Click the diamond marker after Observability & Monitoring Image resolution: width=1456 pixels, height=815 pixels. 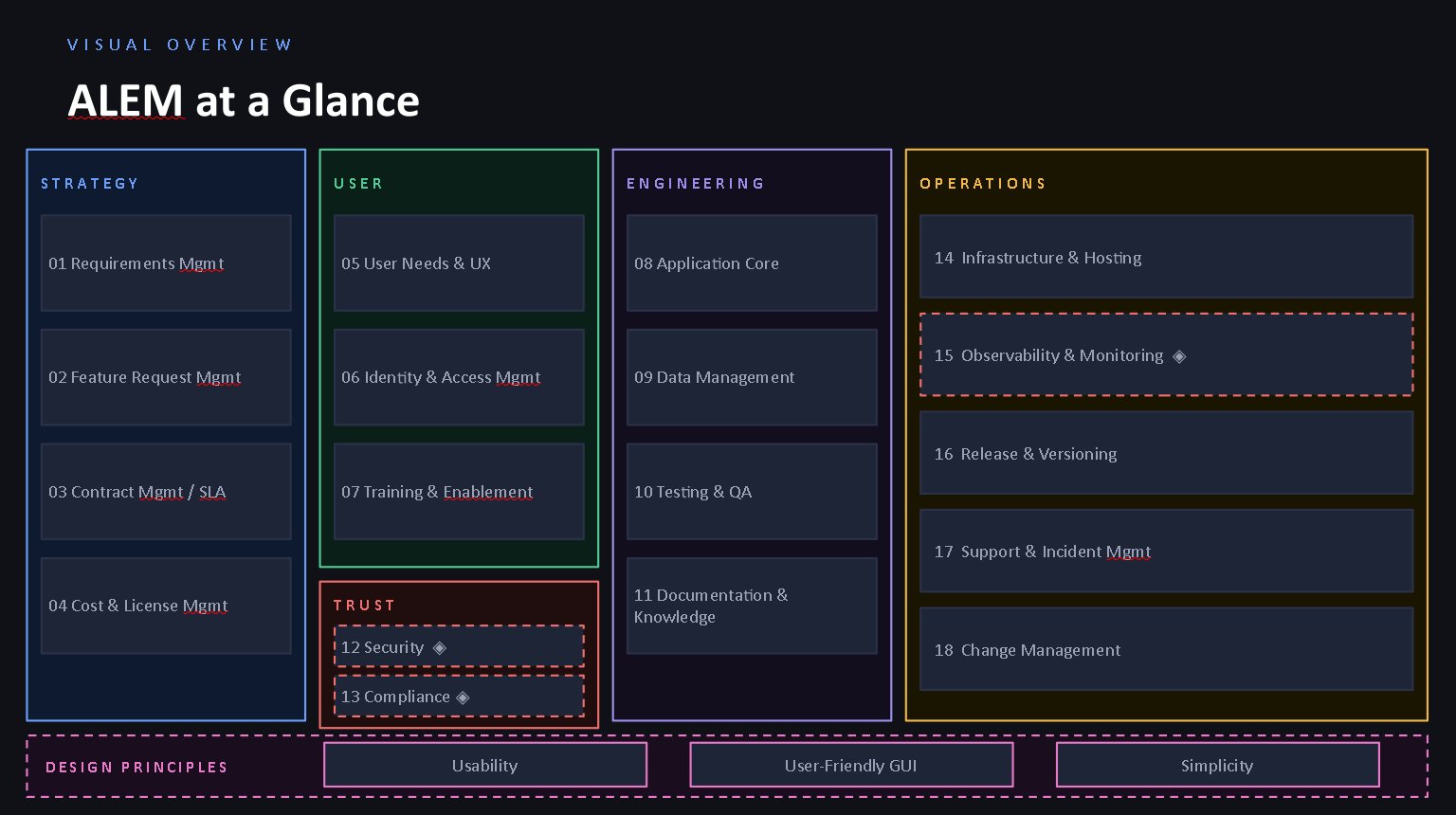(1179, 356)
